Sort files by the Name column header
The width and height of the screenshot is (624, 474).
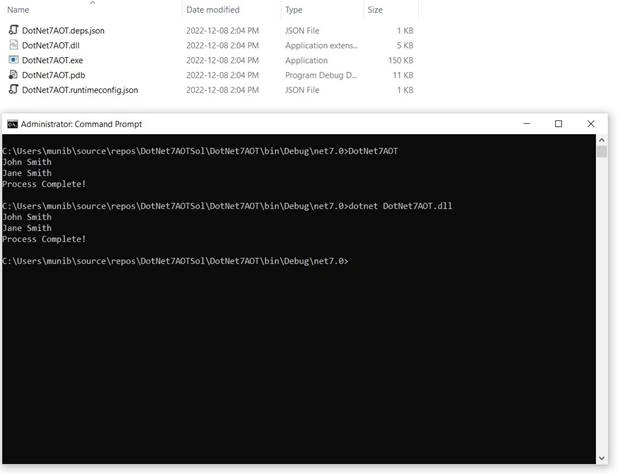[18, 10]
